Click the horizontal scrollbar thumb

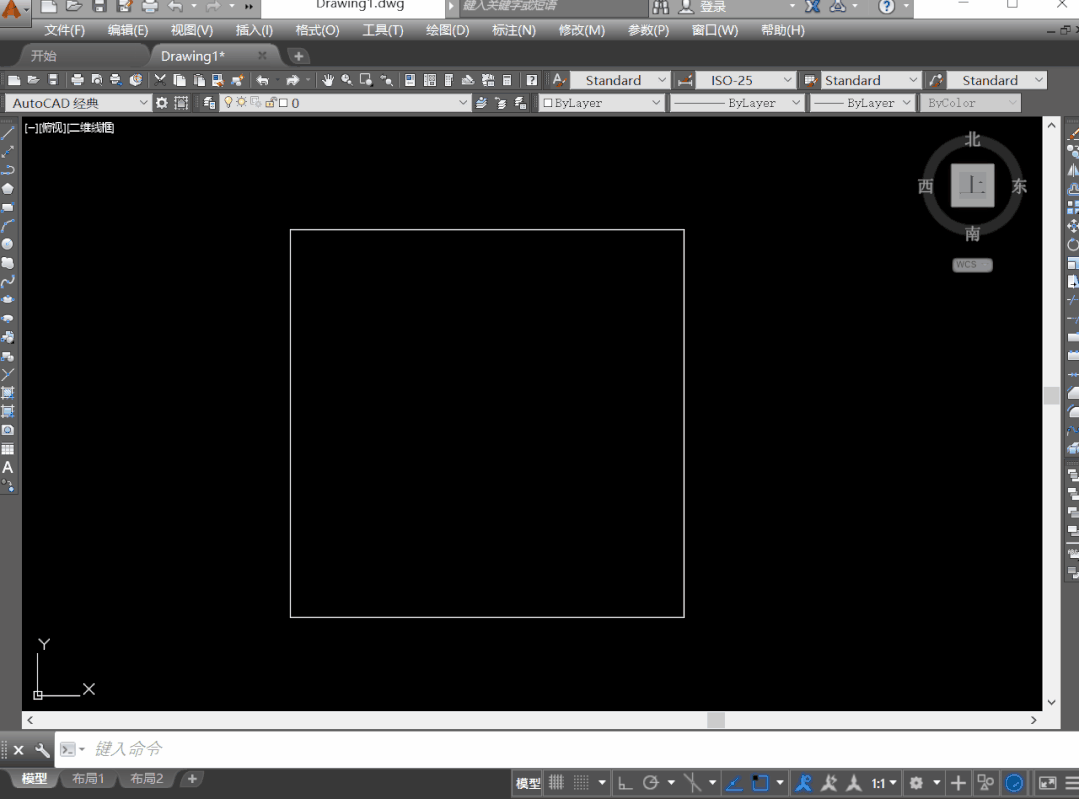point(716,720)
